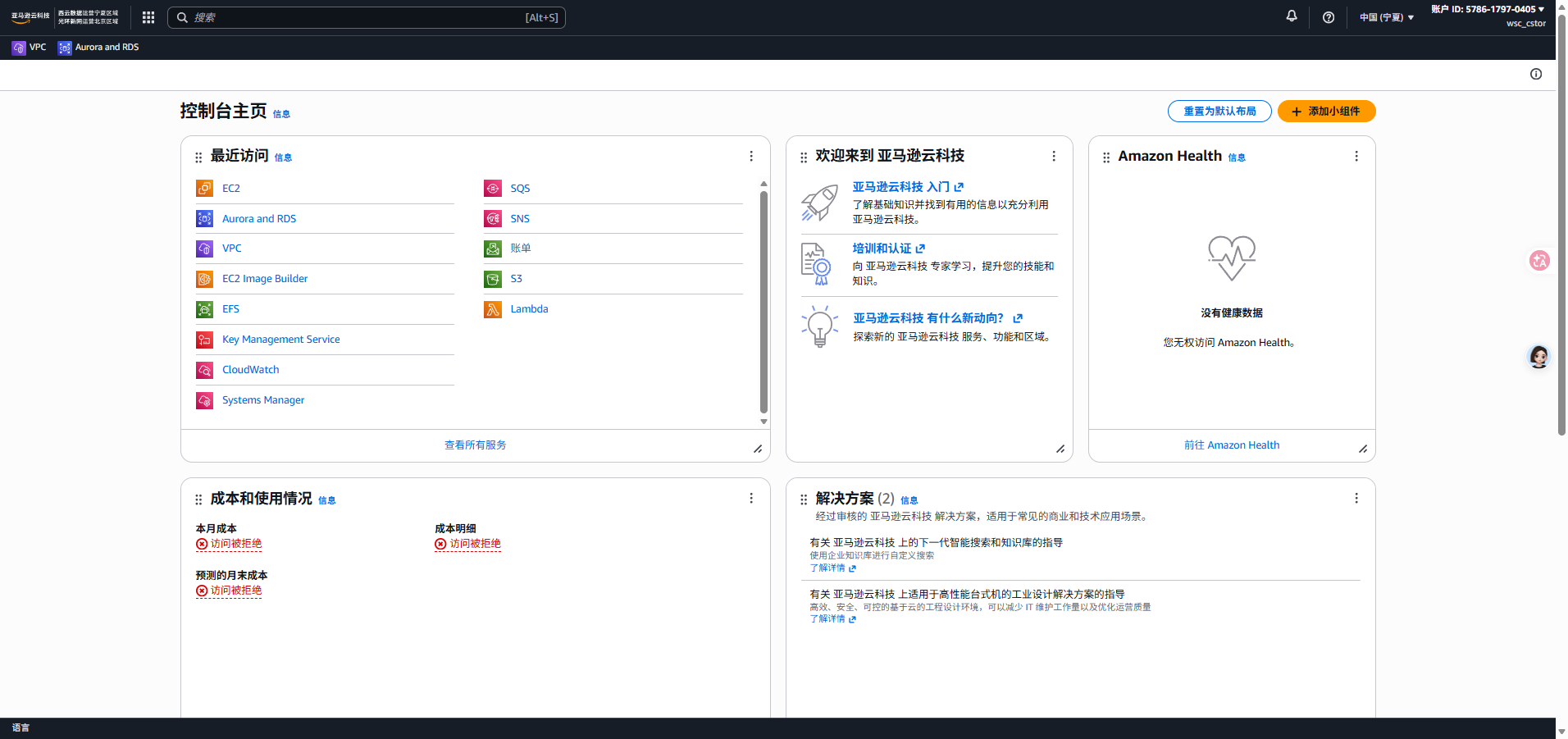Open the Amazon Health widget options menu
The width and height of the screenshot is (1568, 739).
click(x=1356, y=156)
